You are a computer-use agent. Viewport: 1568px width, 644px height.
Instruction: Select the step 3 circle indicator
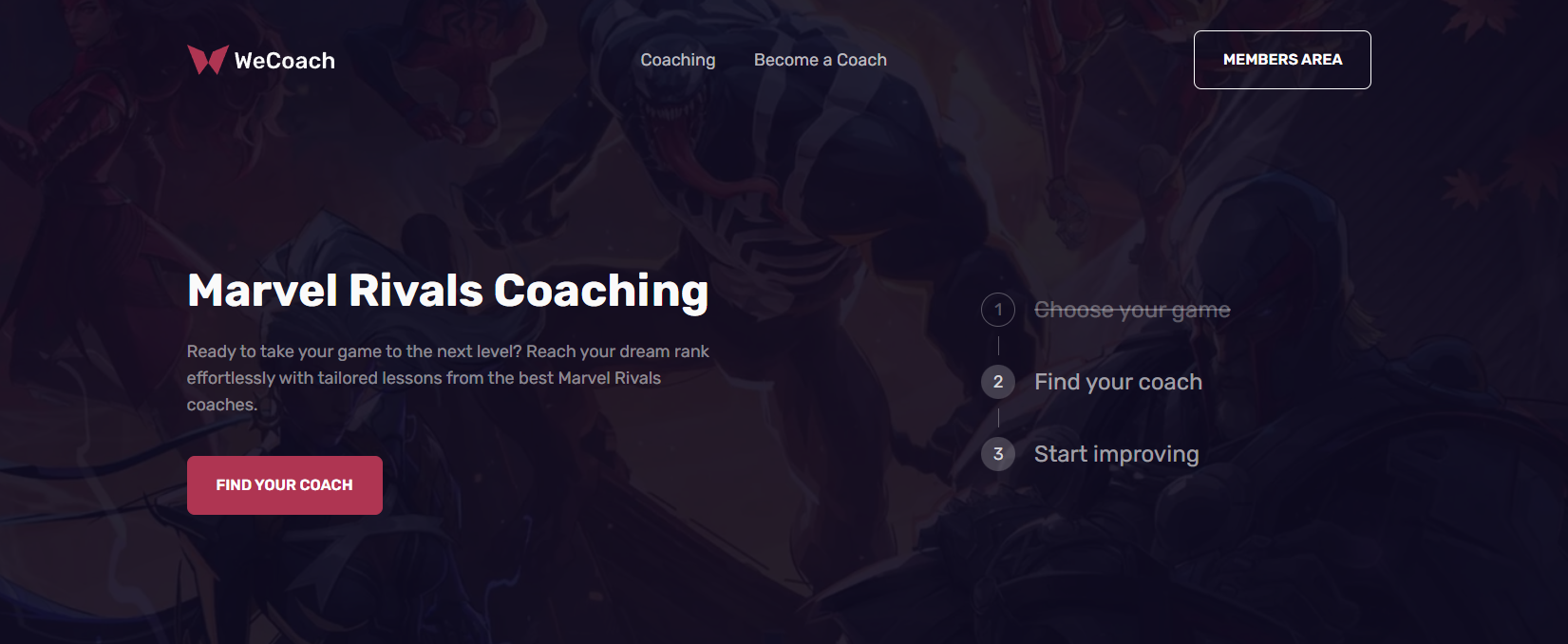pos(998,454)
